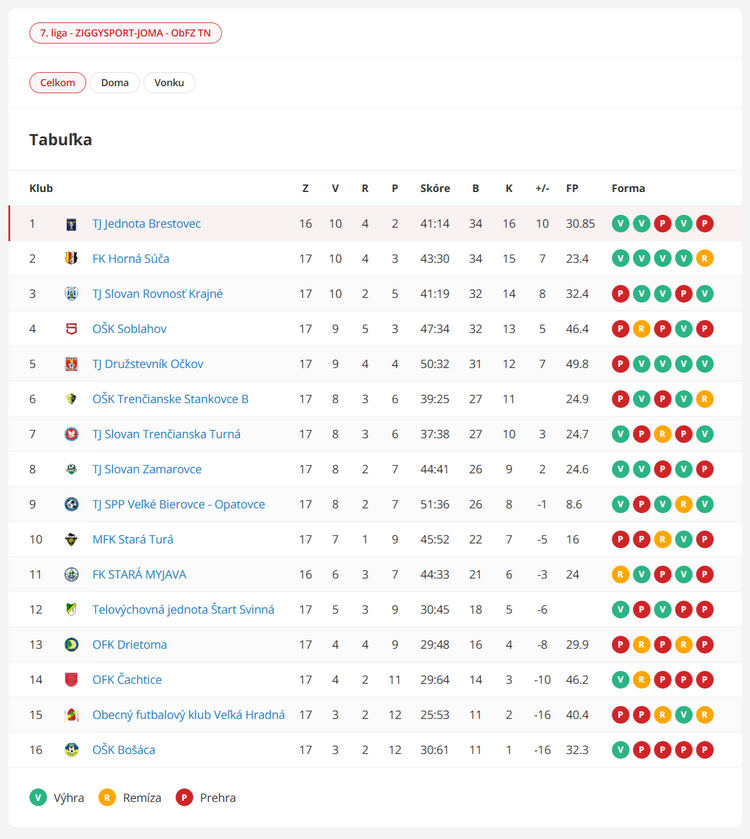This screenshot has height=839, width=750.
Task: Click MFK Stará Turá club logo
Action: [71, 540]
